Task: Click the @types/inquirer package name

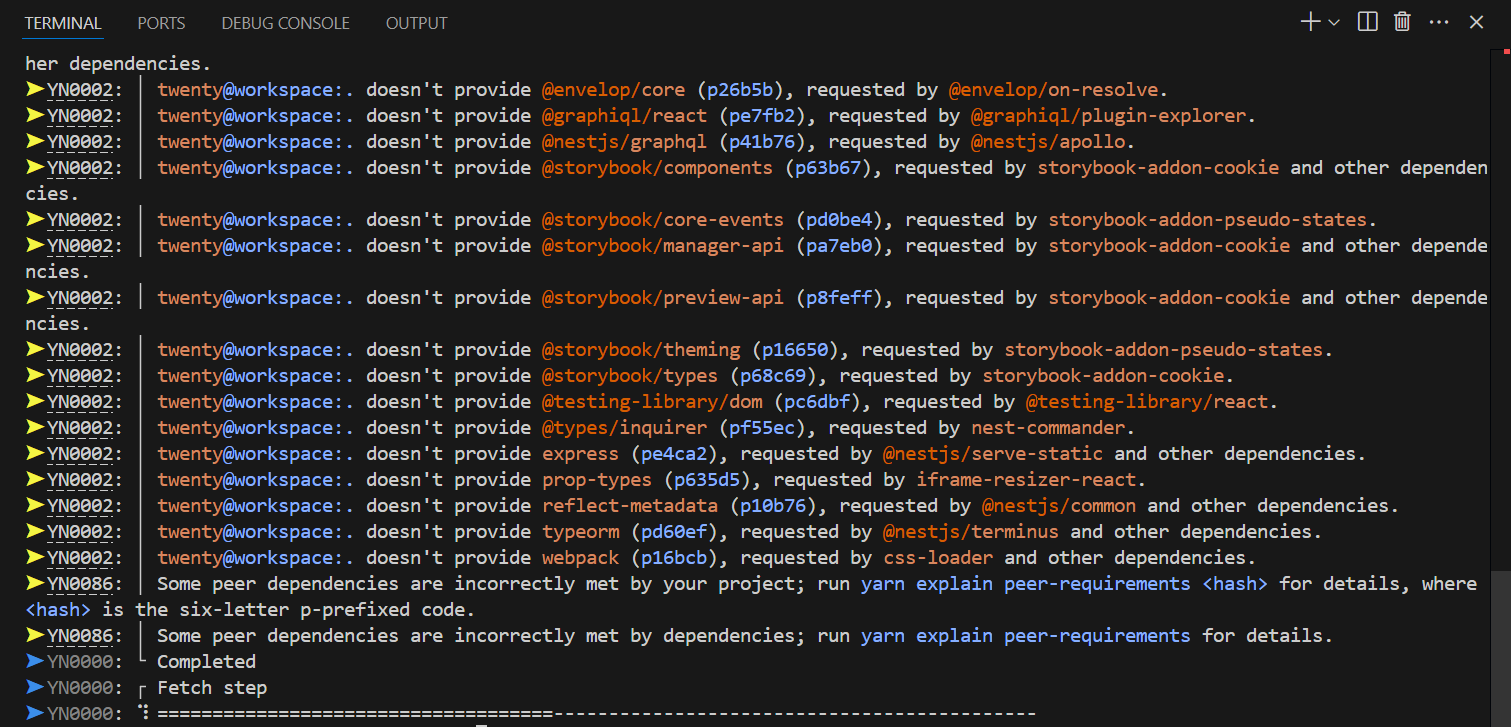Action: [624, 427]
